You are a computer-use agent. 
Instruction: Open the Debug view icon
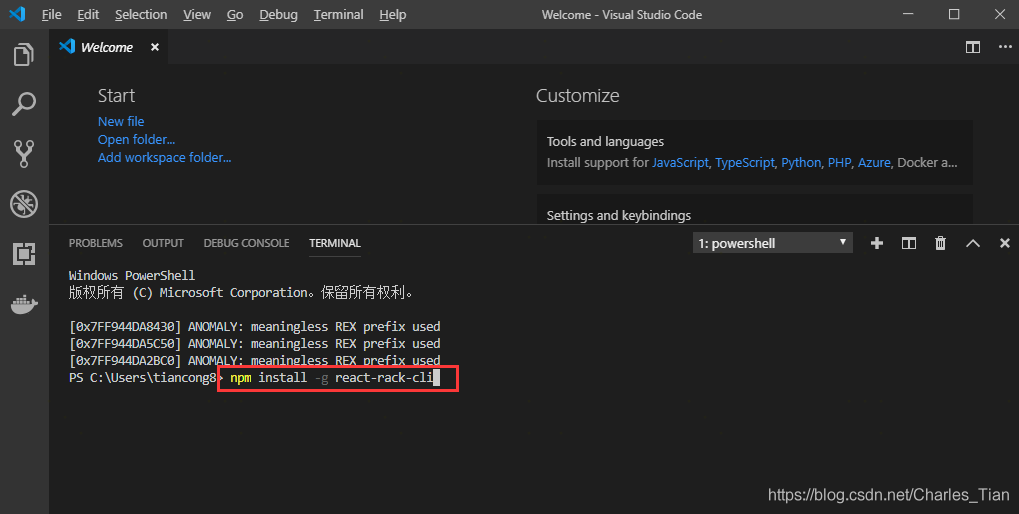point(24,204)
